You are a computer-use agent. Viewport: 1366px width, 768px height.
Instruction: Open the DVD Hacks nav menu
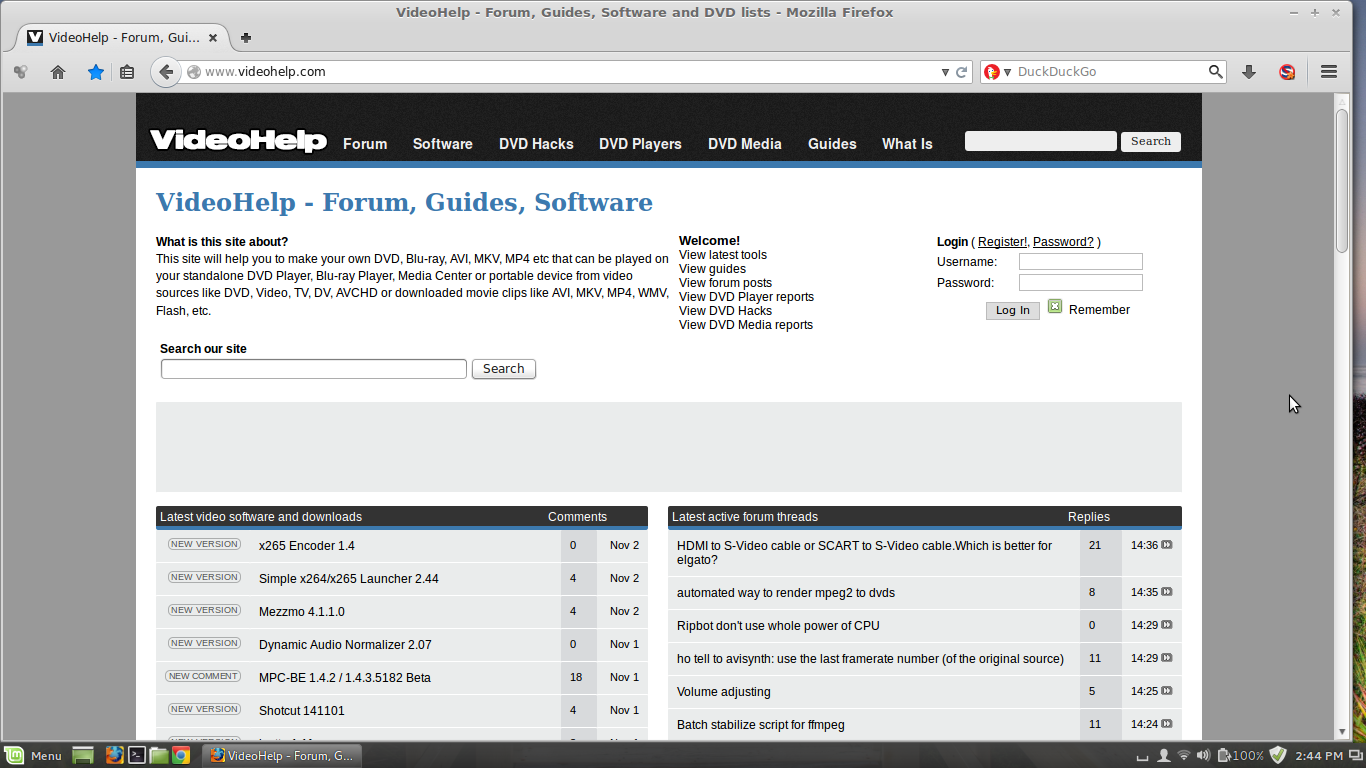(536, 144)
